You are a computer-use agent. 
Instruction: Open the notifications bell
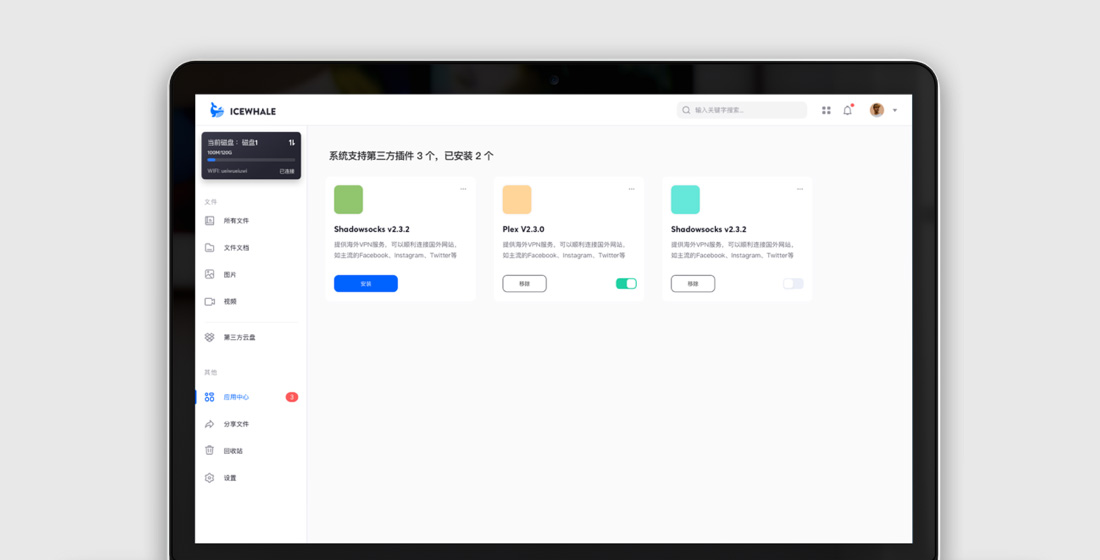[x=847, y=110]
